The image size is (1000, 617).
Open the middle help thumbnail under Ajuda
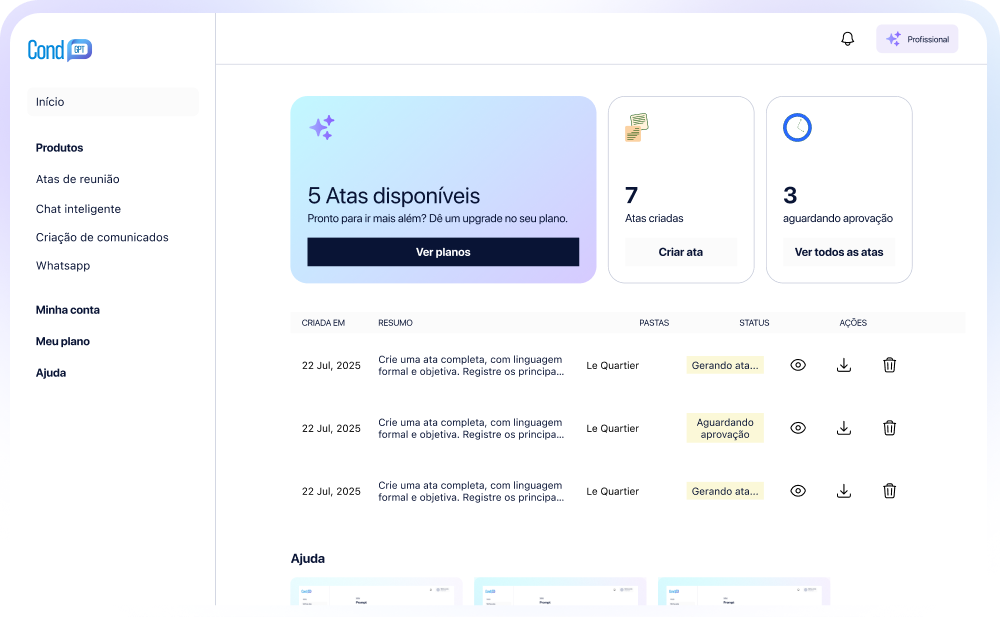[560, 591]
